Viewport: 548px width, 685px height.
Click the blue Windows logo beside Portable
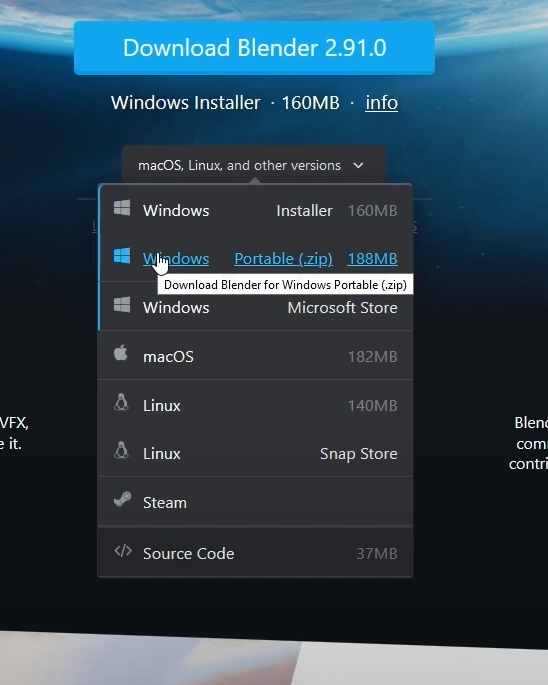122,256
